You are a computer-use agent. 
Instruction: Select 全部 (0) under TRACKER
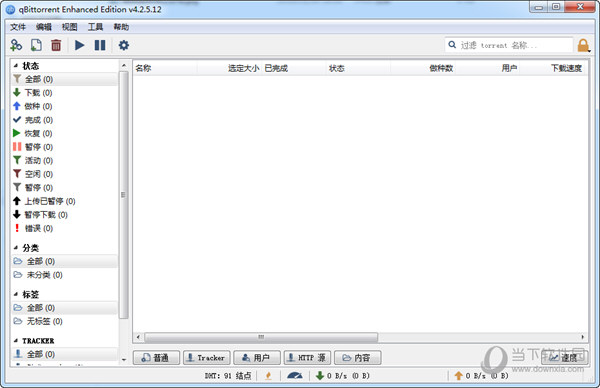[x=64, y=354]
